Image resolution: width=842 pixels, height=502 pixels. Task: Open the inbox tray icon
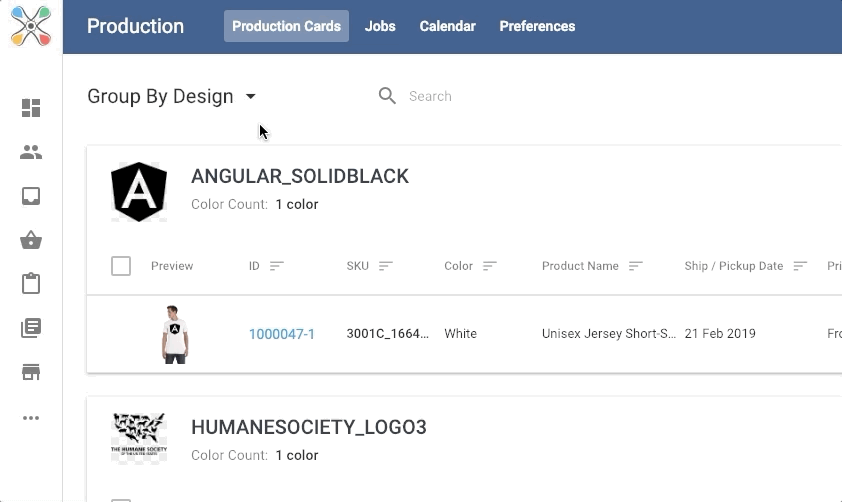[x=31, y=196]
